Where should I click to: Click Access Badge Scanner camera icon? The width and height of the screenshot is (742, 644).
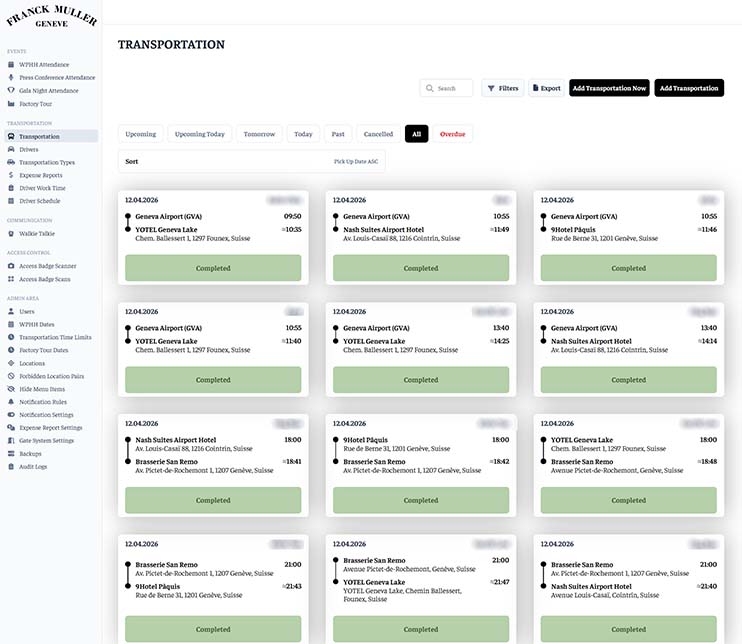pos(11,266)
